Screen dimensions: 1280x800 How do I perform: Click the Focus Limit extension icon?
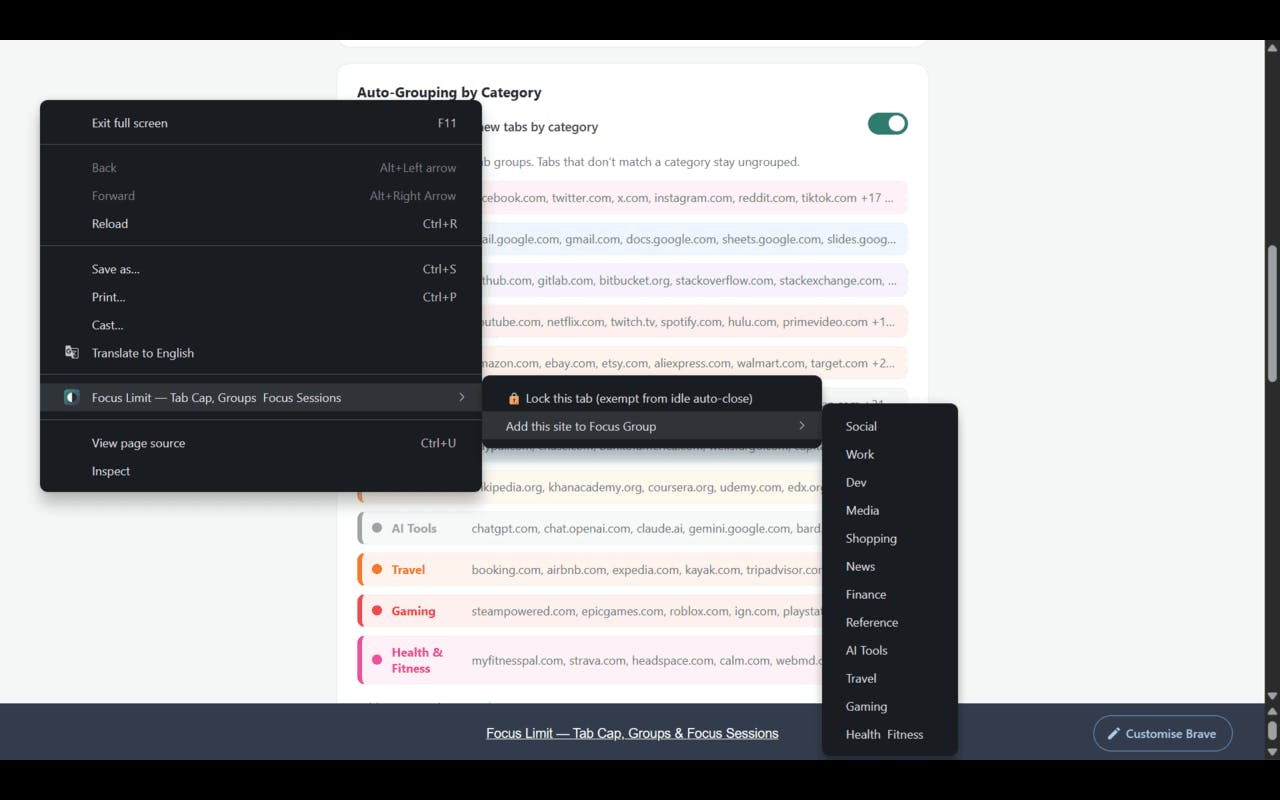pos(72,398)
